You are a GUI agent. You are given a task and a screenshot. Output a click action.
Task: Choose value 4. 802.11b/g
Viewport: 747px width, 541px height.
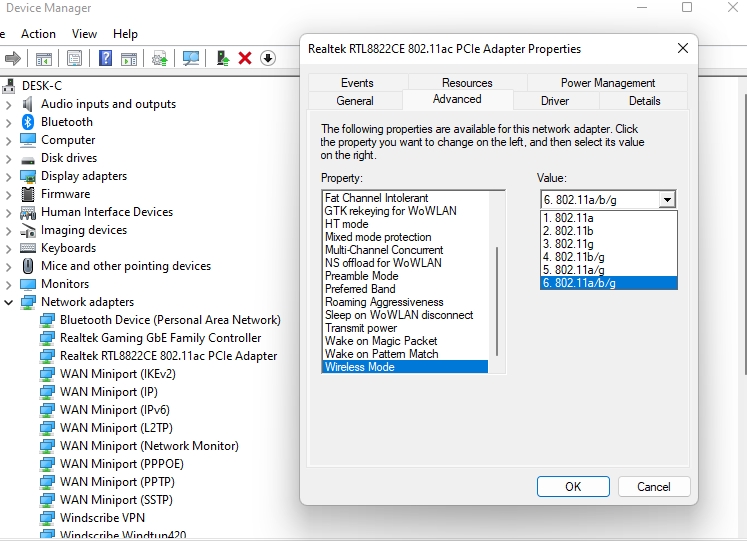[x=609, y=257]
